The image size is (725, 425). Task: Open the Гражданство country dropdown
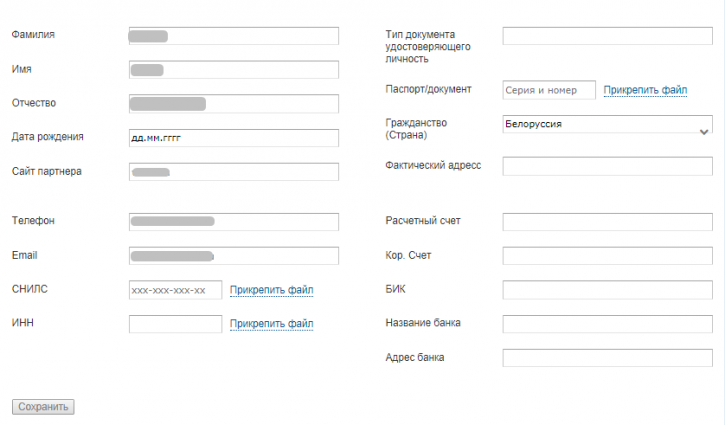coord(607,124)
